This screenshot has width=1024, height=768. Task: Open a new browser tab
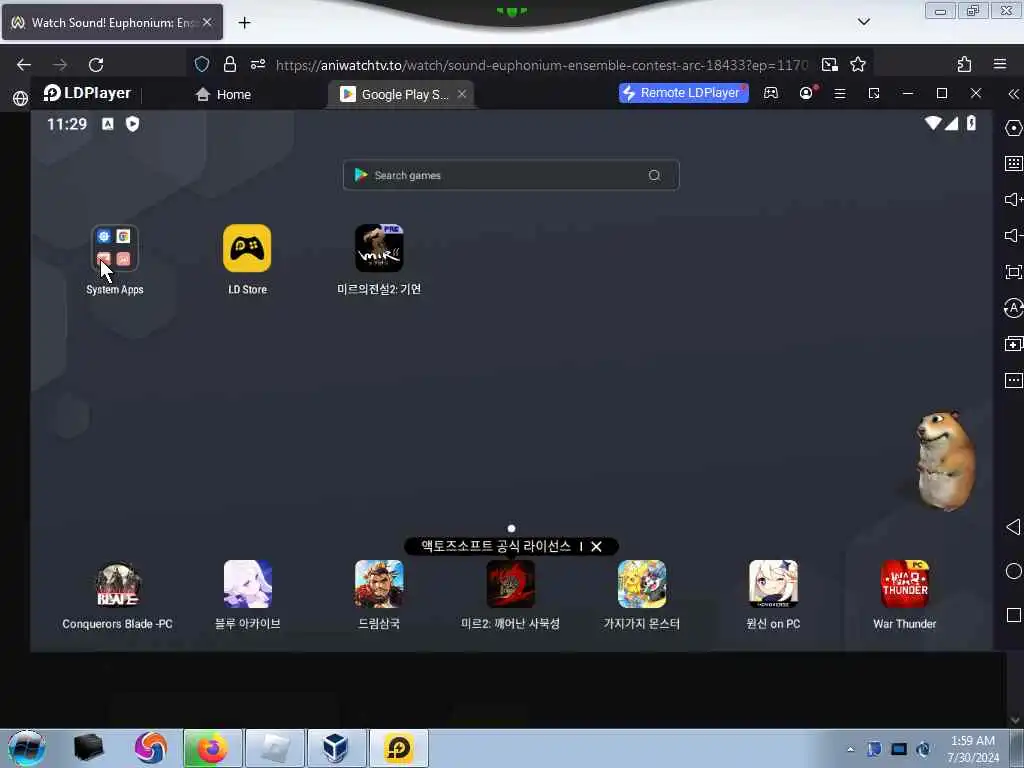pyautogui.click(x=244, y=23)
